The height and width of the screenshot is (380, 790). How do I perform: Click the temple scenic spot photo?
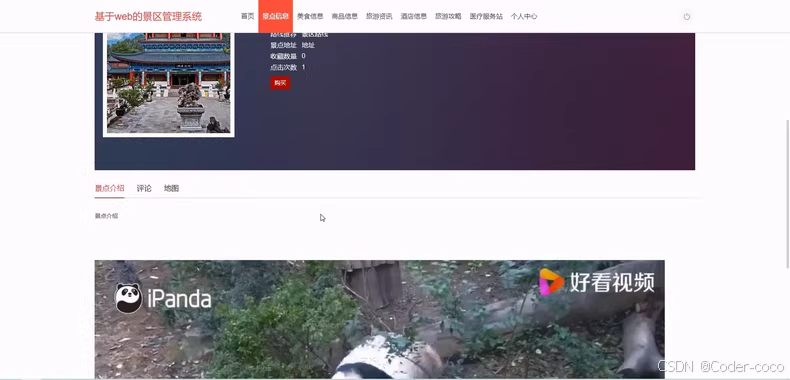point(169,83)
